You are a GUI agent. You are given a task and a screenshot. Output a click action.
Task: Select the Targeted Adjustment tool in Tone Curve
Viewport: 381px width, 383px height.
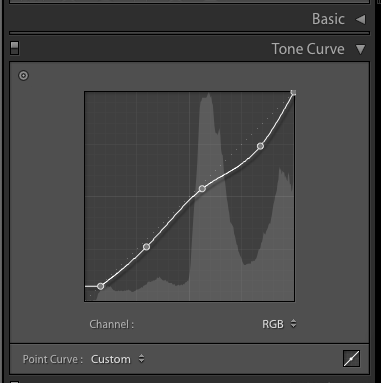click(23, 76)
